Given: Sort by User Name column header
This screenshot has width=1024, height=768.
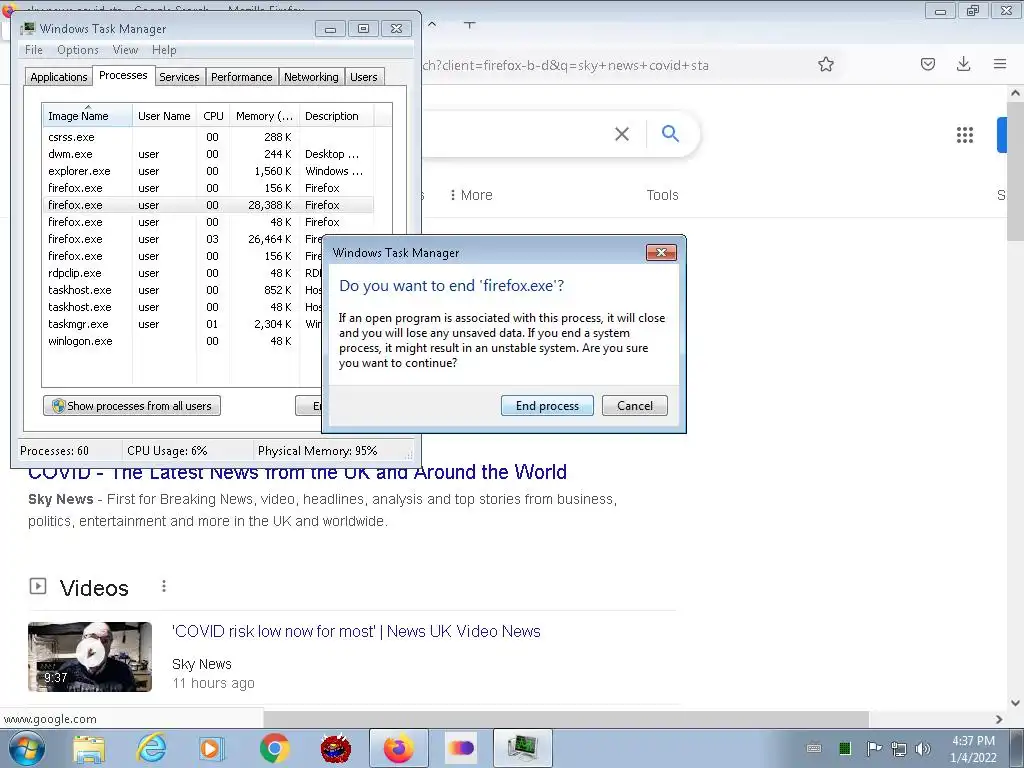Looking at the screenshot, I should 165,116.
